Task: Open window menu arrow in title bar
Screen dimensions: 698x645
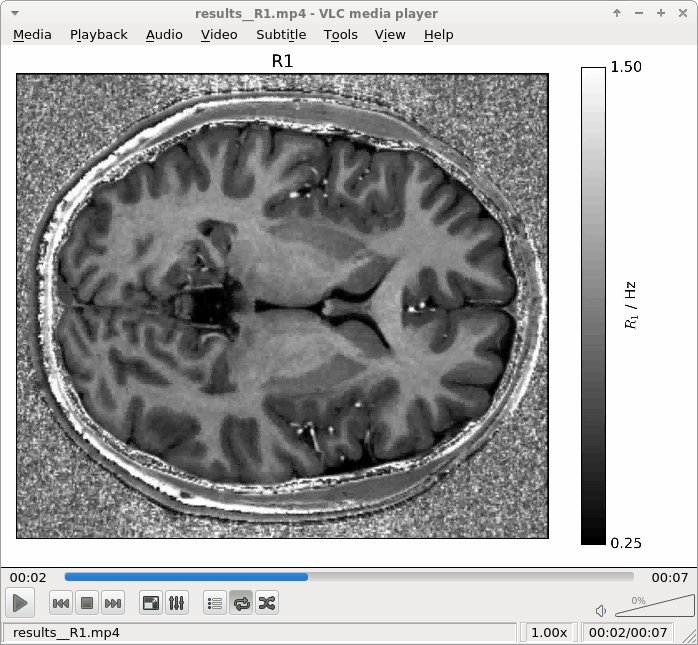Action: (x=14, y=13)
